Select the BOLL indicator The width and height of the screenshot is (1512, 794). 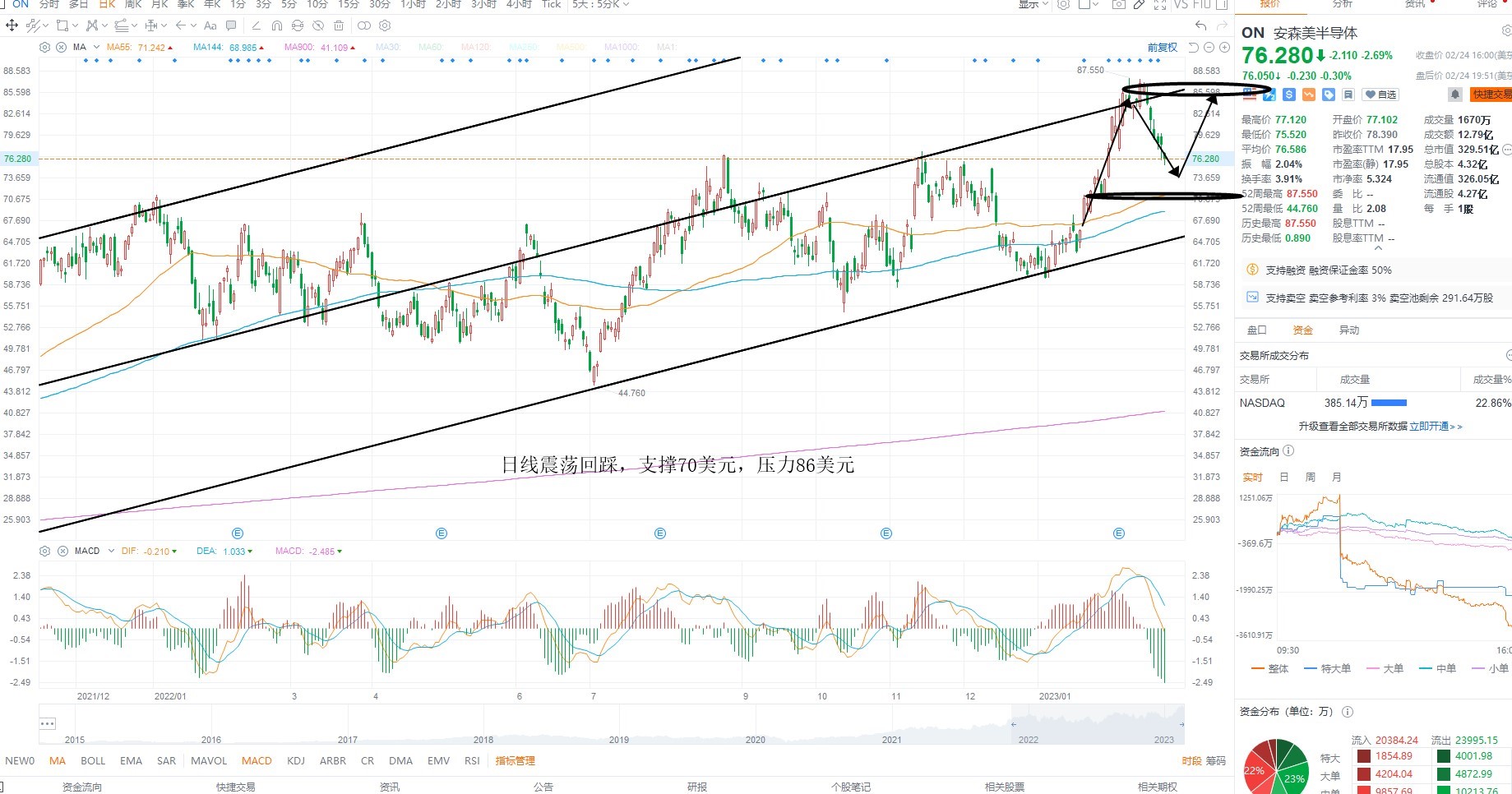coord(93,761)
